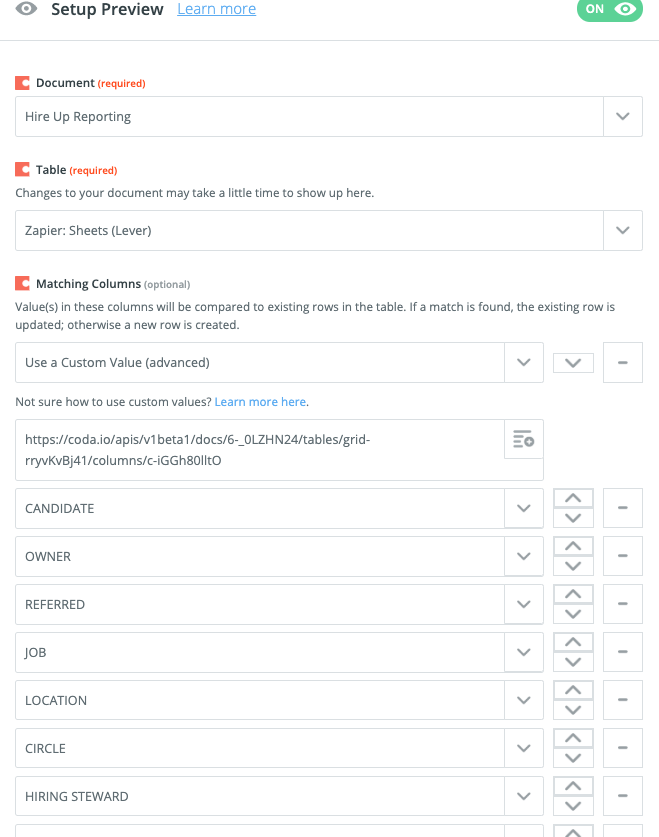Open the Learn more link in header
The width and height of the screenshot is (659, 837).
[216, 9]
